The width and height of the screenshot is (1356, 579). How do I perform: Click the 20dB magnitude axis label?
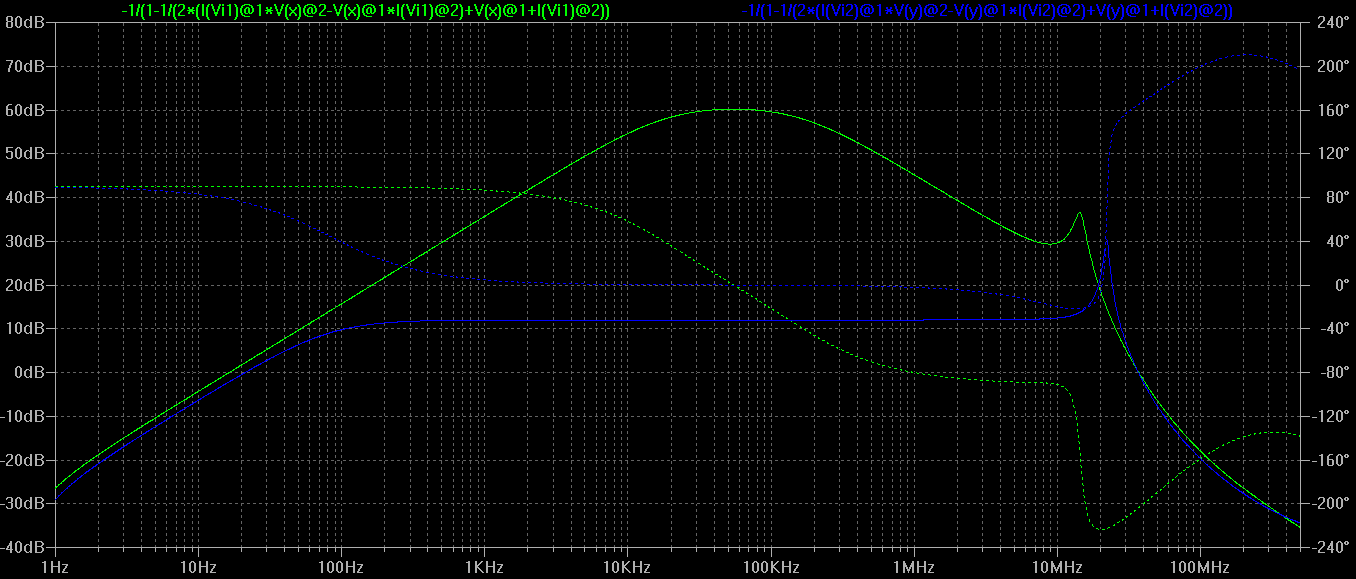(24, 285)
